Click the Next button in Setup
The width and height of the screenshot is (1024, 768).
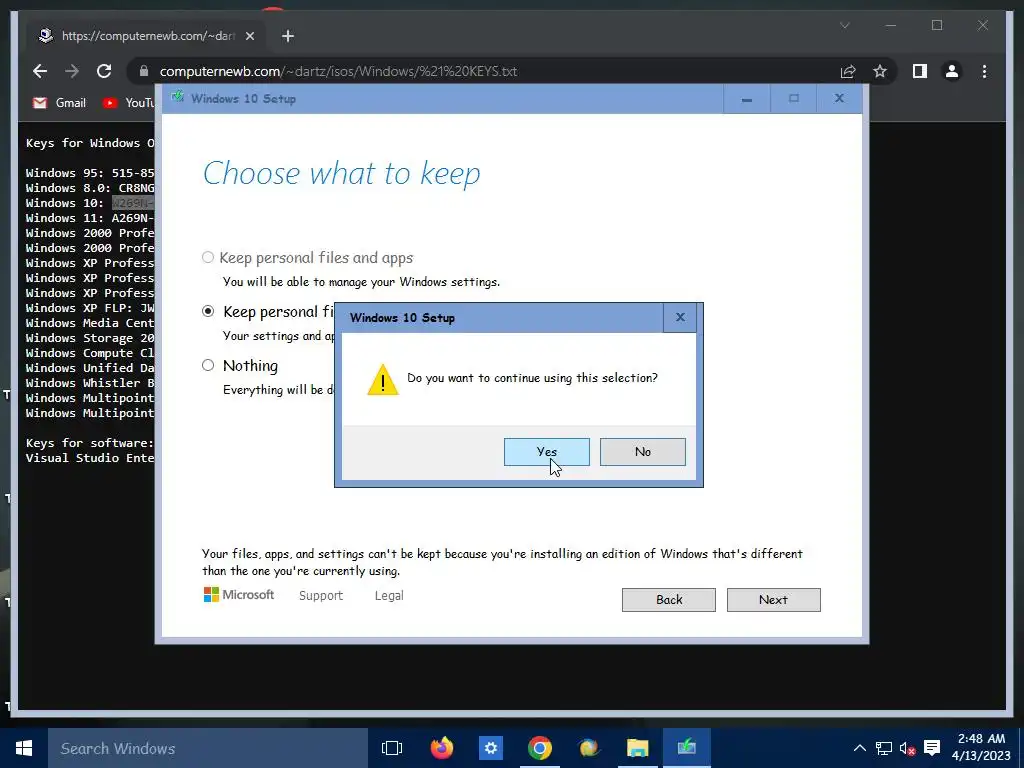point(773,600)
